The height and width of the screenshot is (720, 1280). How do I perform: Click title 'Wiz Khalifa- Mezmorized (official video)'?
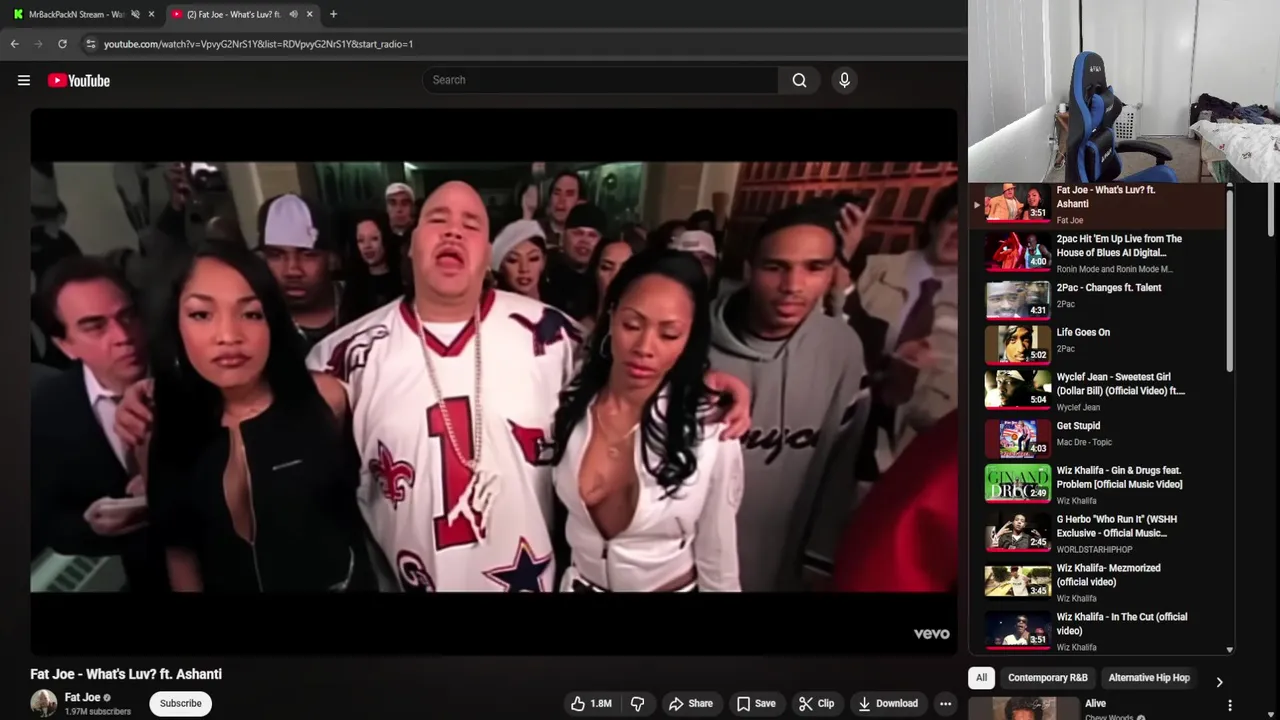pos(1108,575)
